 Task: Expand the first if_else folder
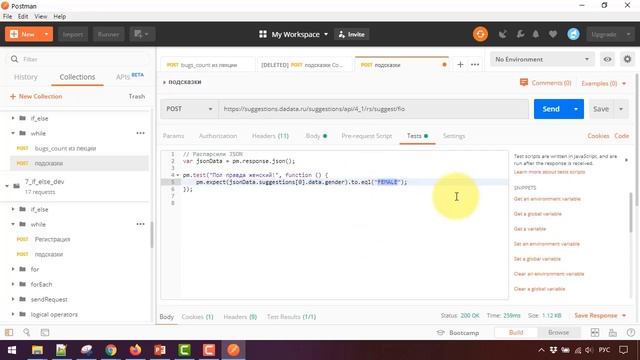pos(13,118)
